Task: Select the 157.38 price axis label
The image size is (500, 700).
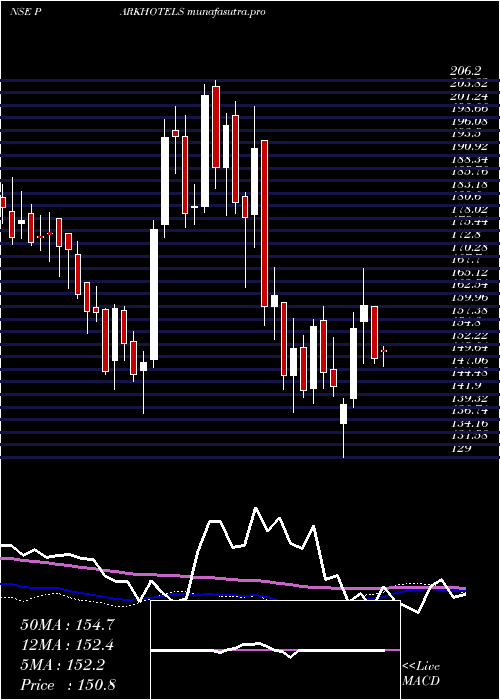Action: click(470, 310)
